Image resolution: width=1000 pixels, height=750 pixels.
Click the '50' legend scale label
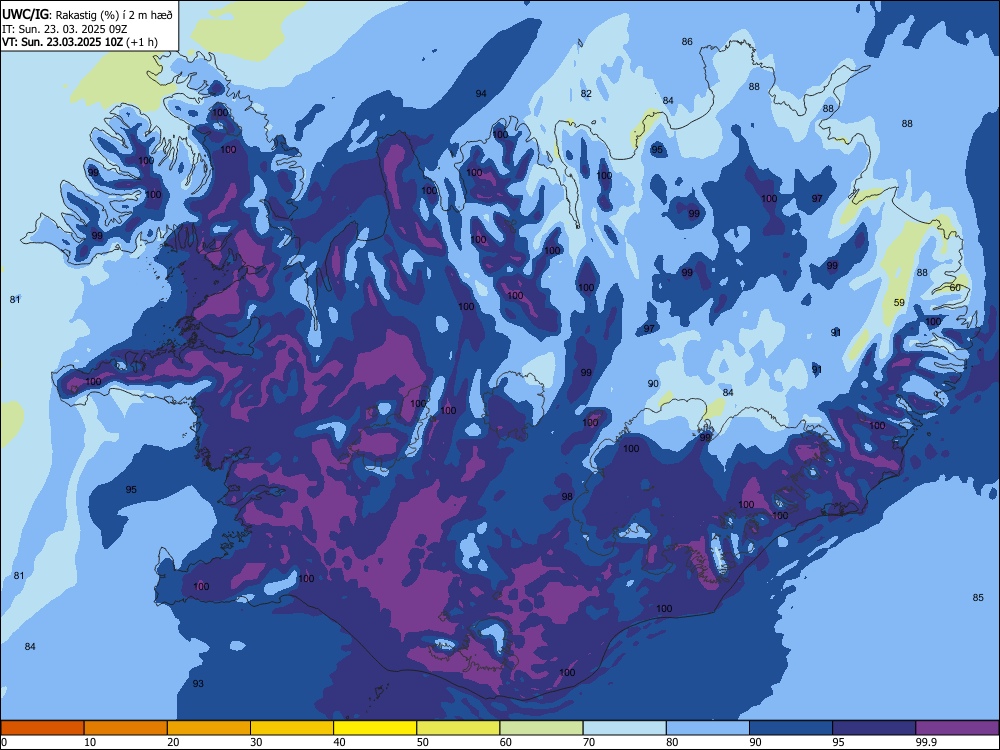tap(422, 742)
